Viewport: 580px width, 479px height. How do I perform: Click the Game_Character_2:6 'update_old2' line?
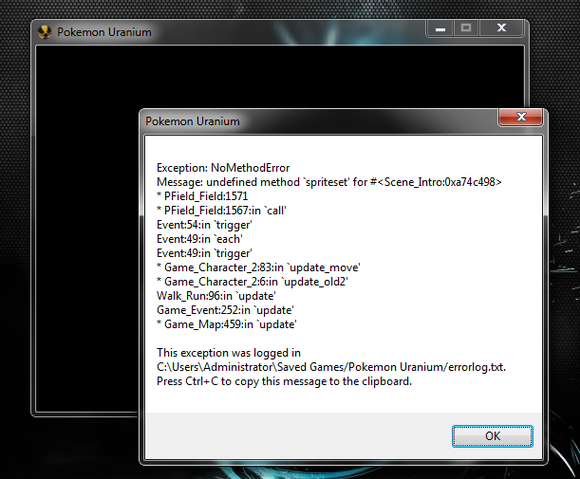[x=252, y=281]
